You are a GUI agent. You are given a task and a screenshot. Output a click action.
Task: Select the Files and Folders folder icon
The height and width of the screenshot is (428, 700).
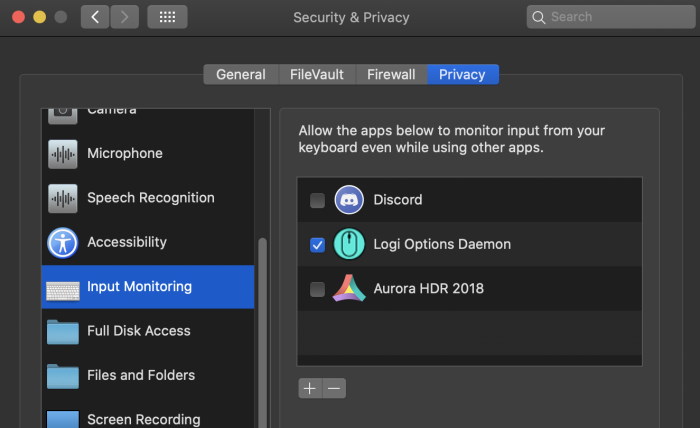coord(62,376)
